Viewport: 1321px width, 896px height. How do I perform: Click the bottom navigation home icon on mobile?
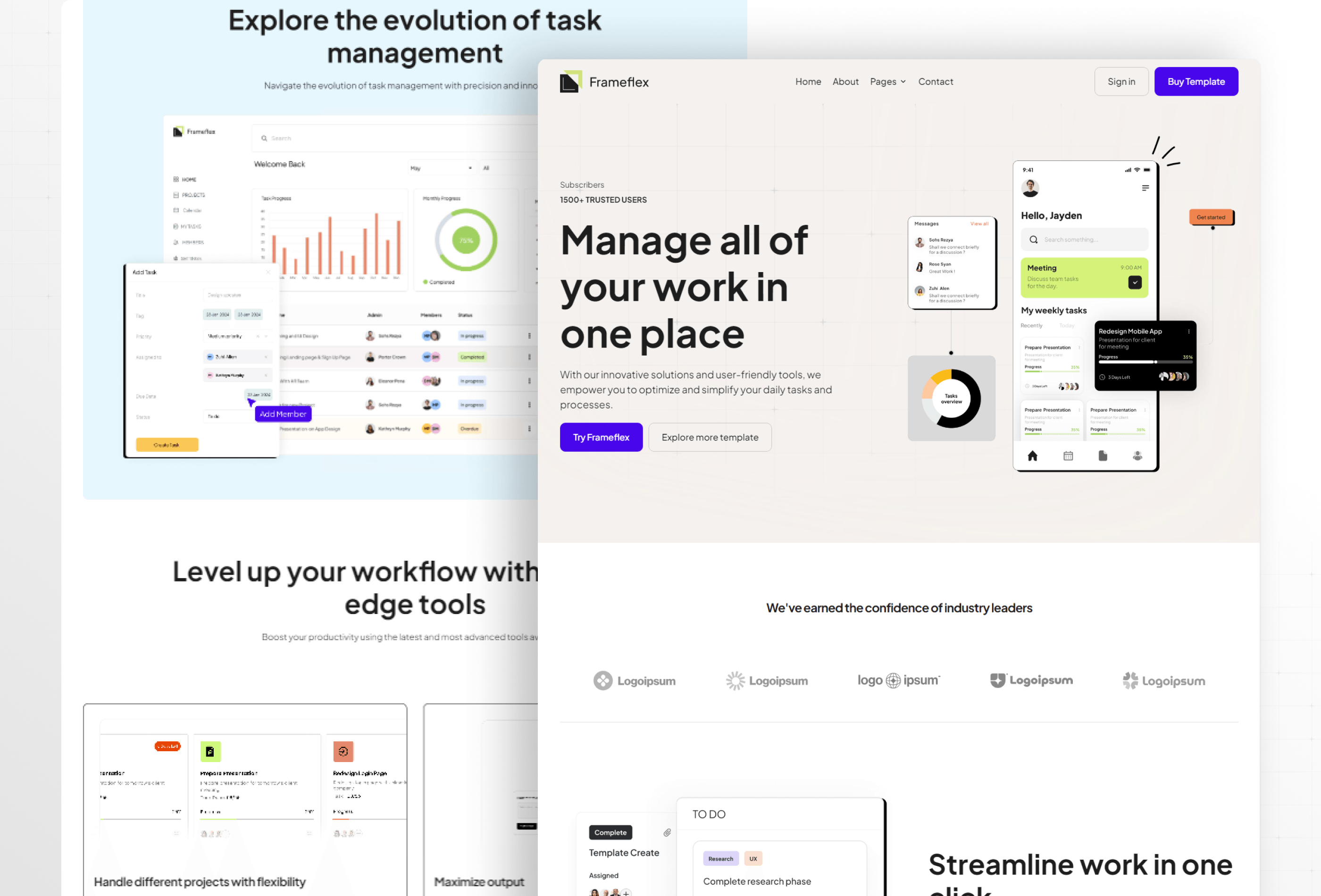pyautogui.click(x=1032, y=458)
